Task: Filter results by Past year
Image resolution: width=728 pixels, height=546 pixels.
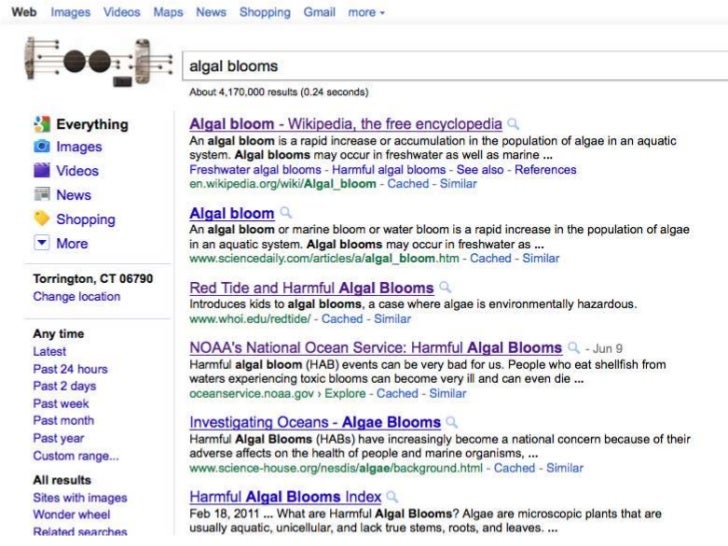Action: [58, 438]
